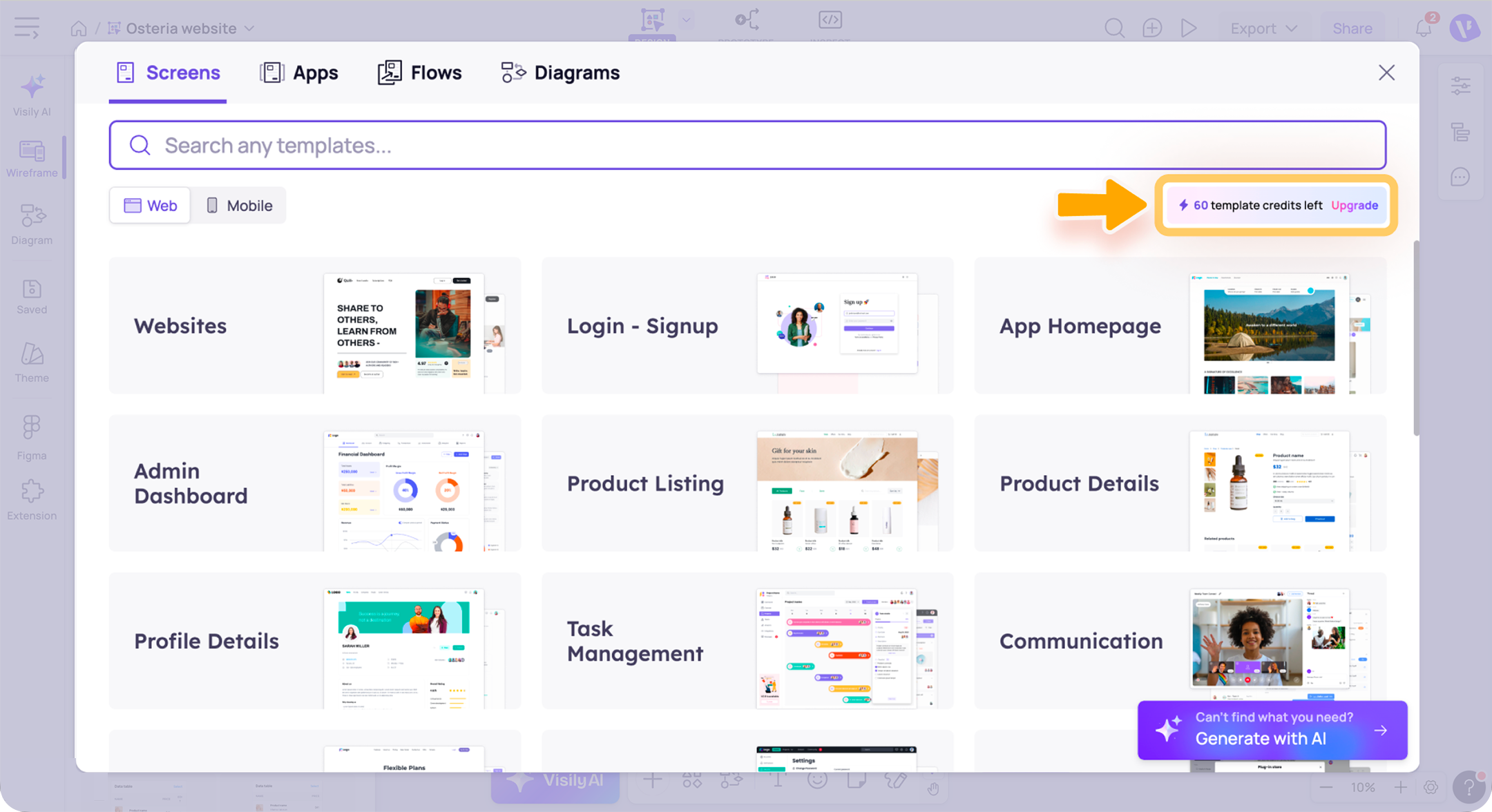Click the top bar search magnifier icon
Screen dimensions: 1492x812
1114,28
